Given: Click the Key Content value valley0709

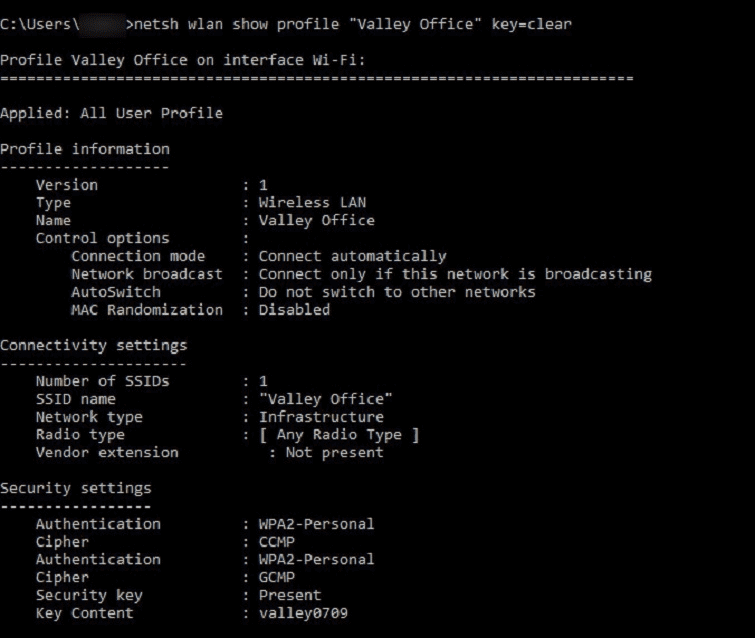Looking at the screenshot, I should pyautogui.click(x=303, y=613).
